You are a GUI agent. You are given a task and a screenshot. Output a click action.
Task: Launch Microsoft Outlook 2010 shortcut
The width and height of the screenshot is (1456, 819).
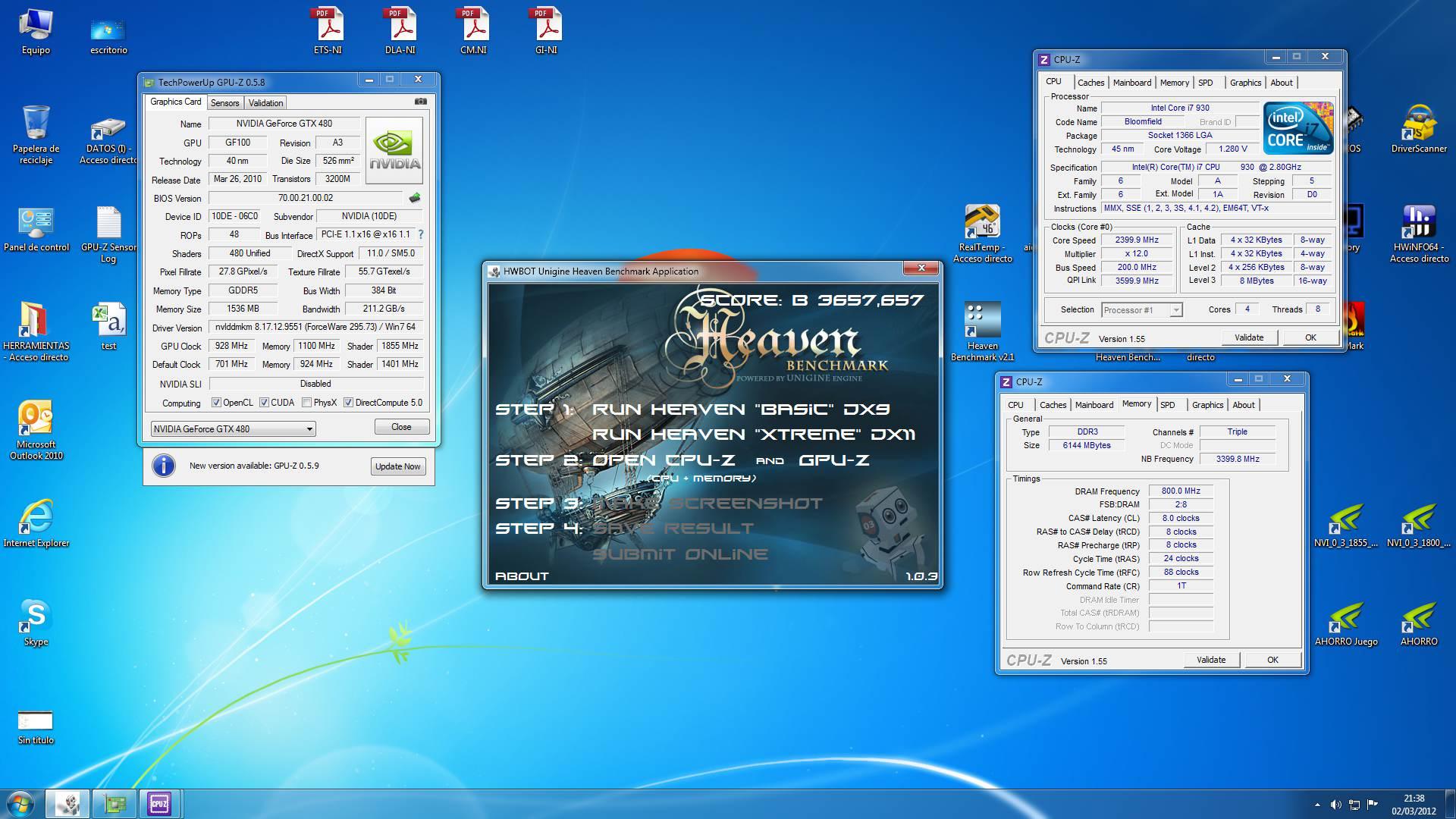coord(36,430)
